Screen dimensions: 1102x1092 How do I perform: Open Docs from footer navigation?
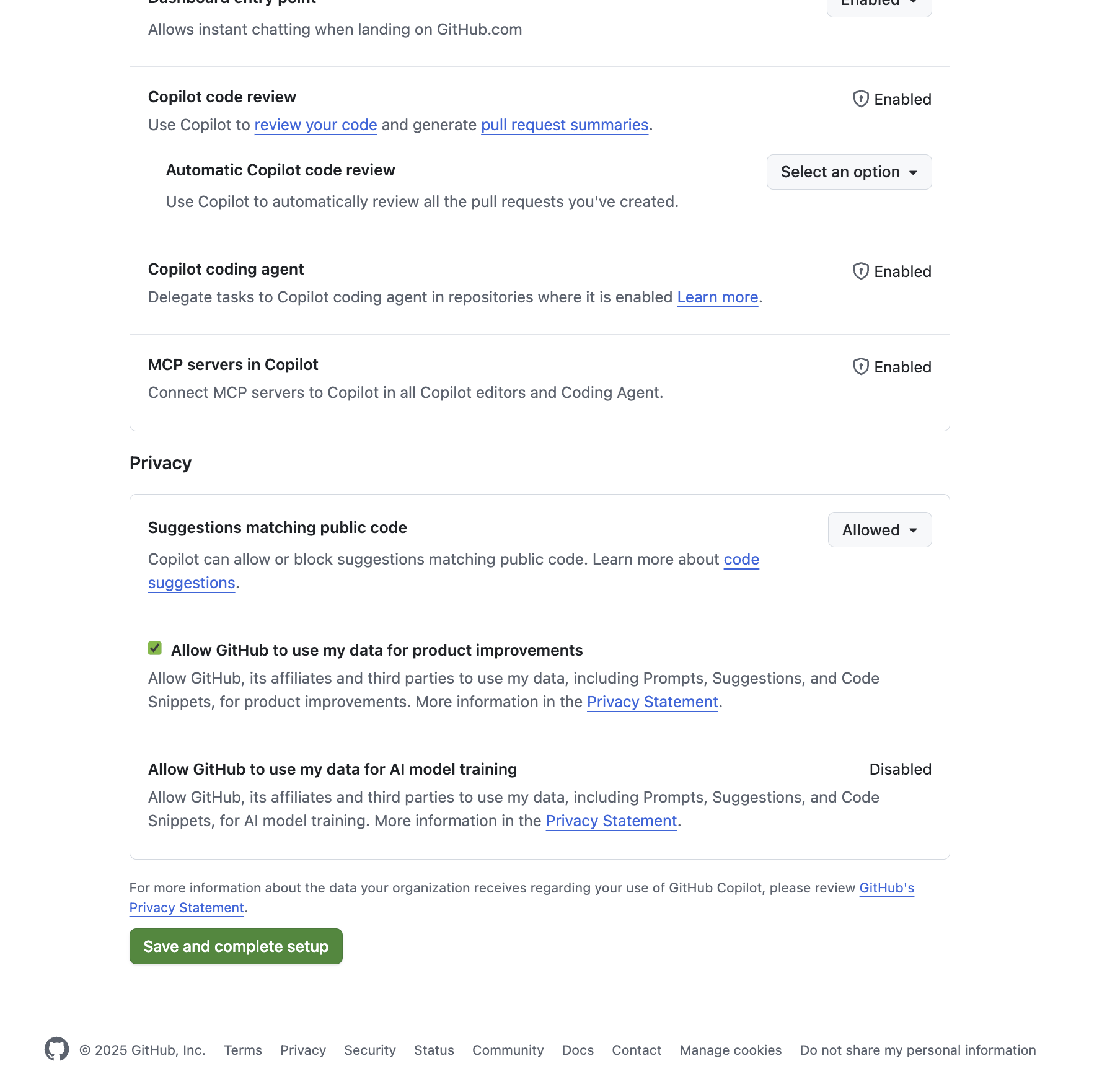tap(578, 1050)
